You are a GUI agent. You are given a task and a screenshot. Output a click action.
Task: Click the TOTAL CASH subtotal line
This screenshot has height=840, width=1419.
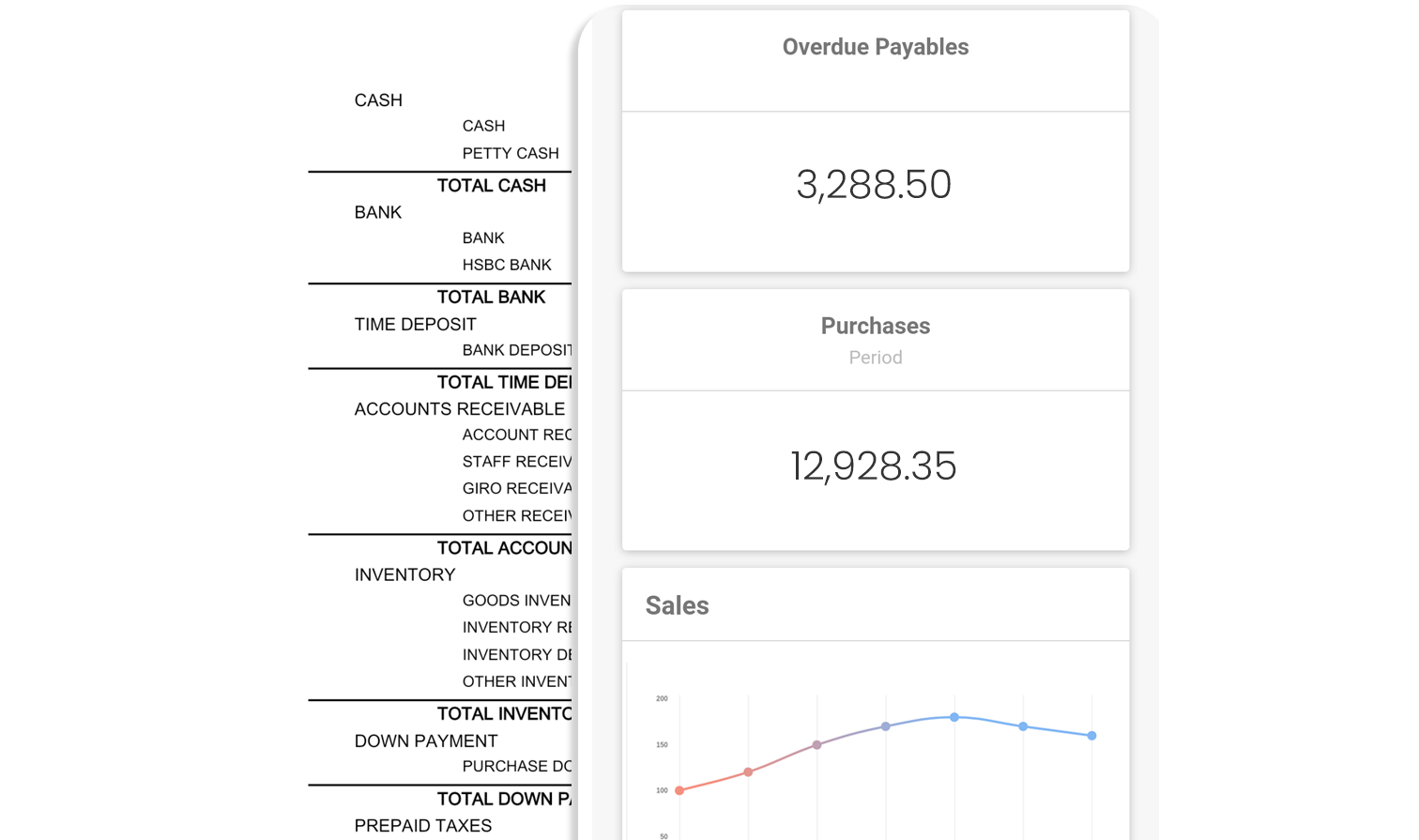pos(491,186)
